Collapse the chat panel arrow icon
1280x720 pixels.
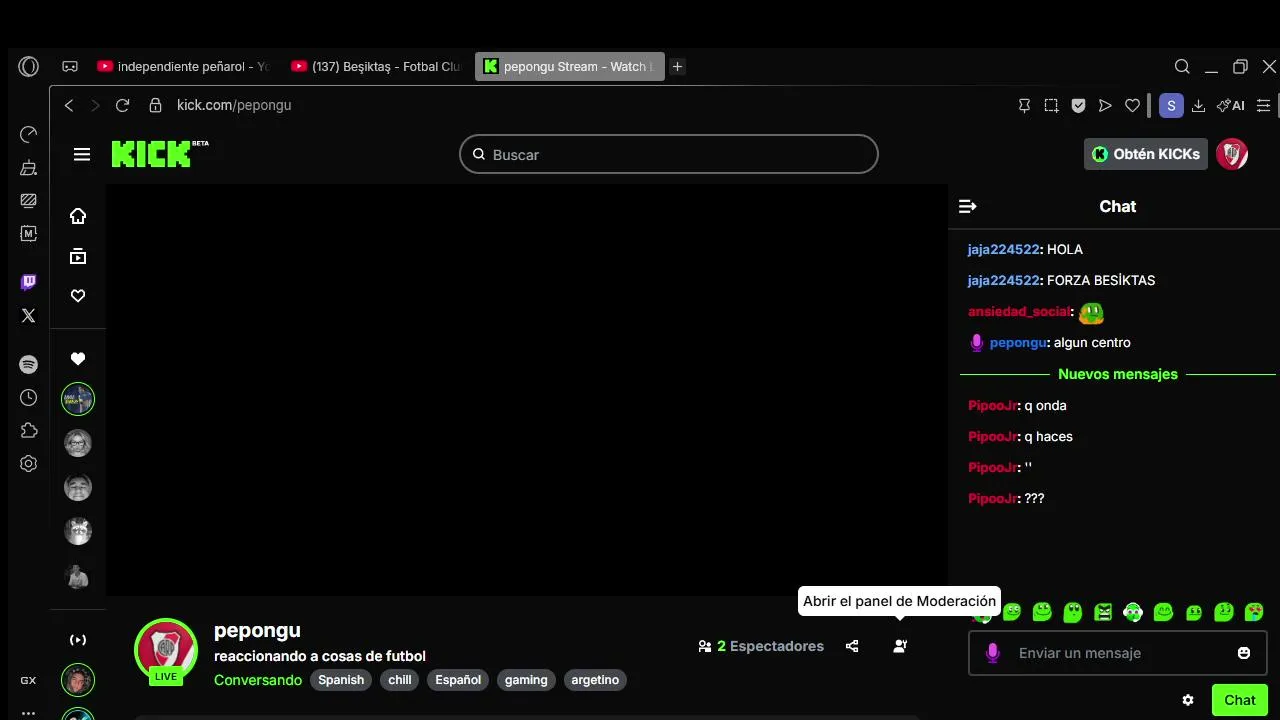point(967,206)
